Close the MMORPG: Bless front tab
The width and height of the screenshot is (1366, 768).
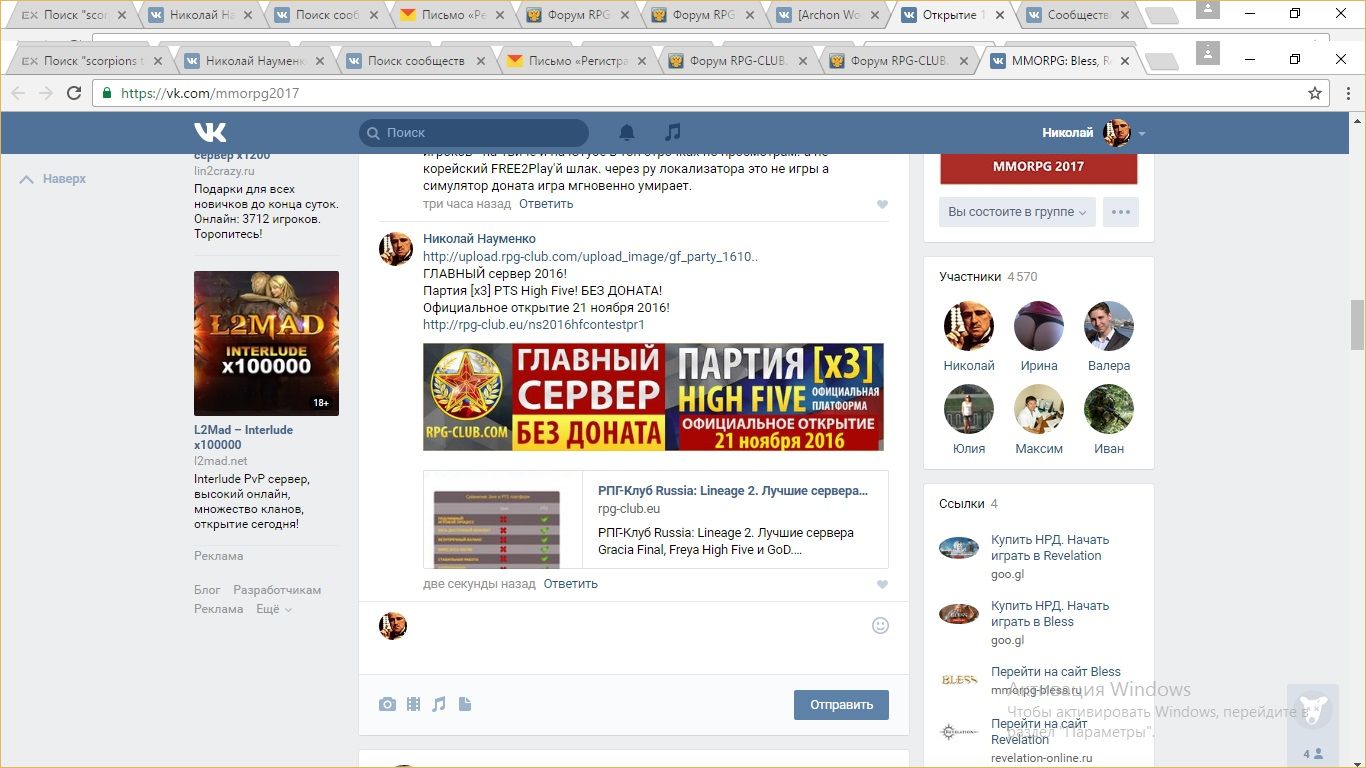pyautogui.click(x=1125, y=60)
